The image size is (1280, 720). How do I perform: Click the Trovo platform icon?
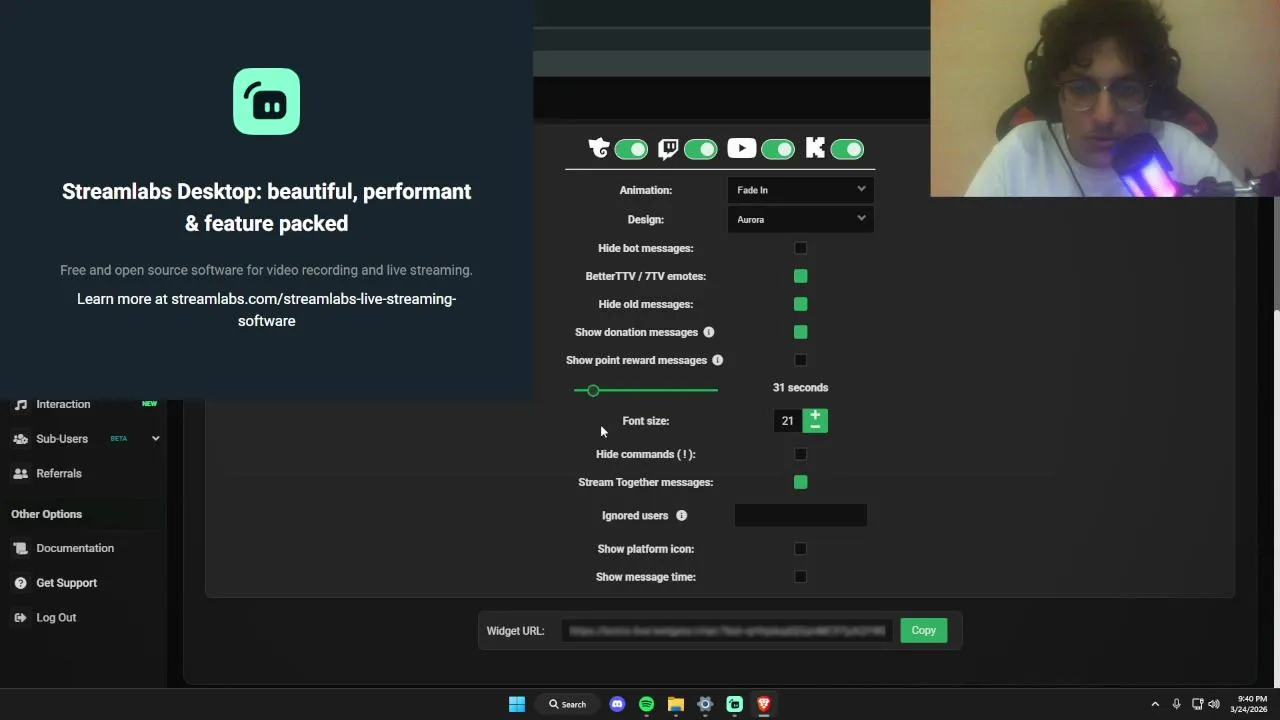(x=598, y=149)
